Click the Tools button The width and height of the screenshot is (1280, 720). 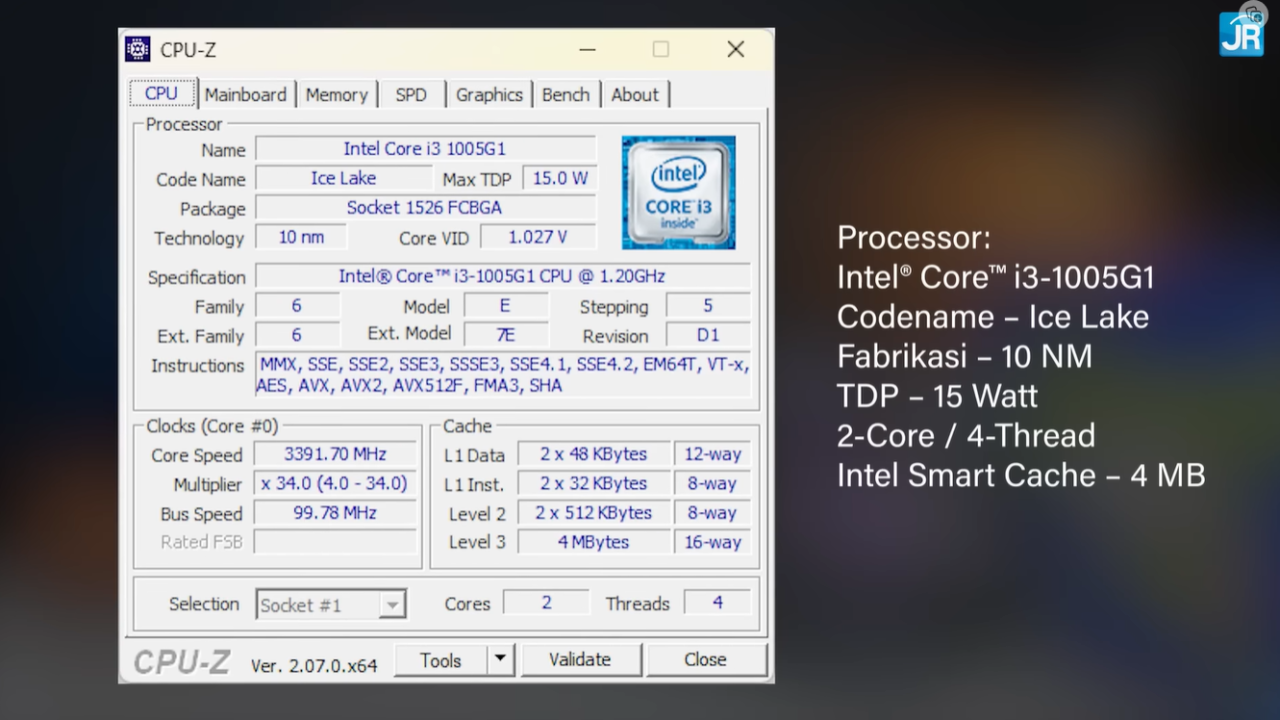coord(441,660)
